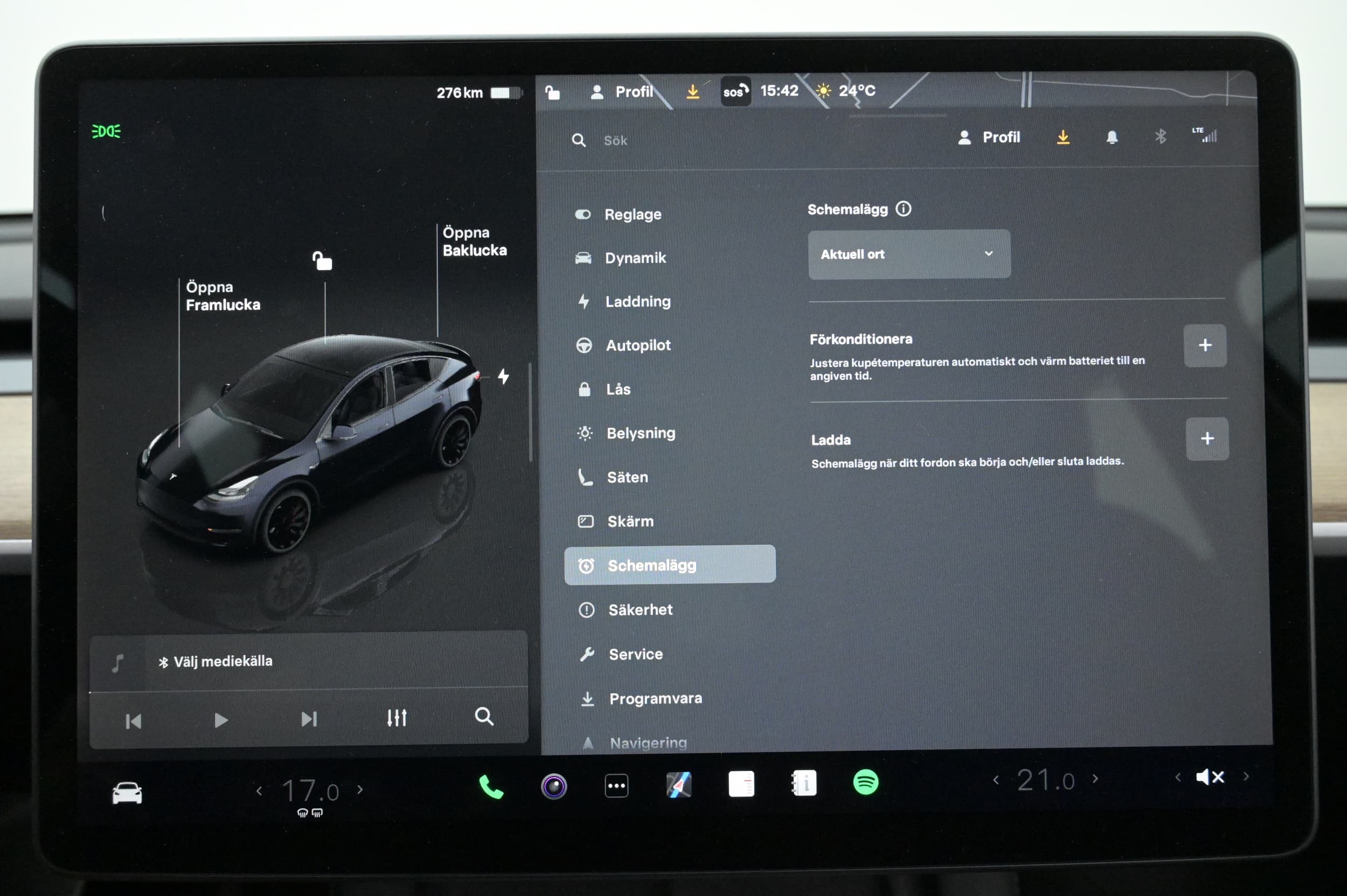
Task: Open Bluetooth settings icon in the header
Action: [1160, 136]
